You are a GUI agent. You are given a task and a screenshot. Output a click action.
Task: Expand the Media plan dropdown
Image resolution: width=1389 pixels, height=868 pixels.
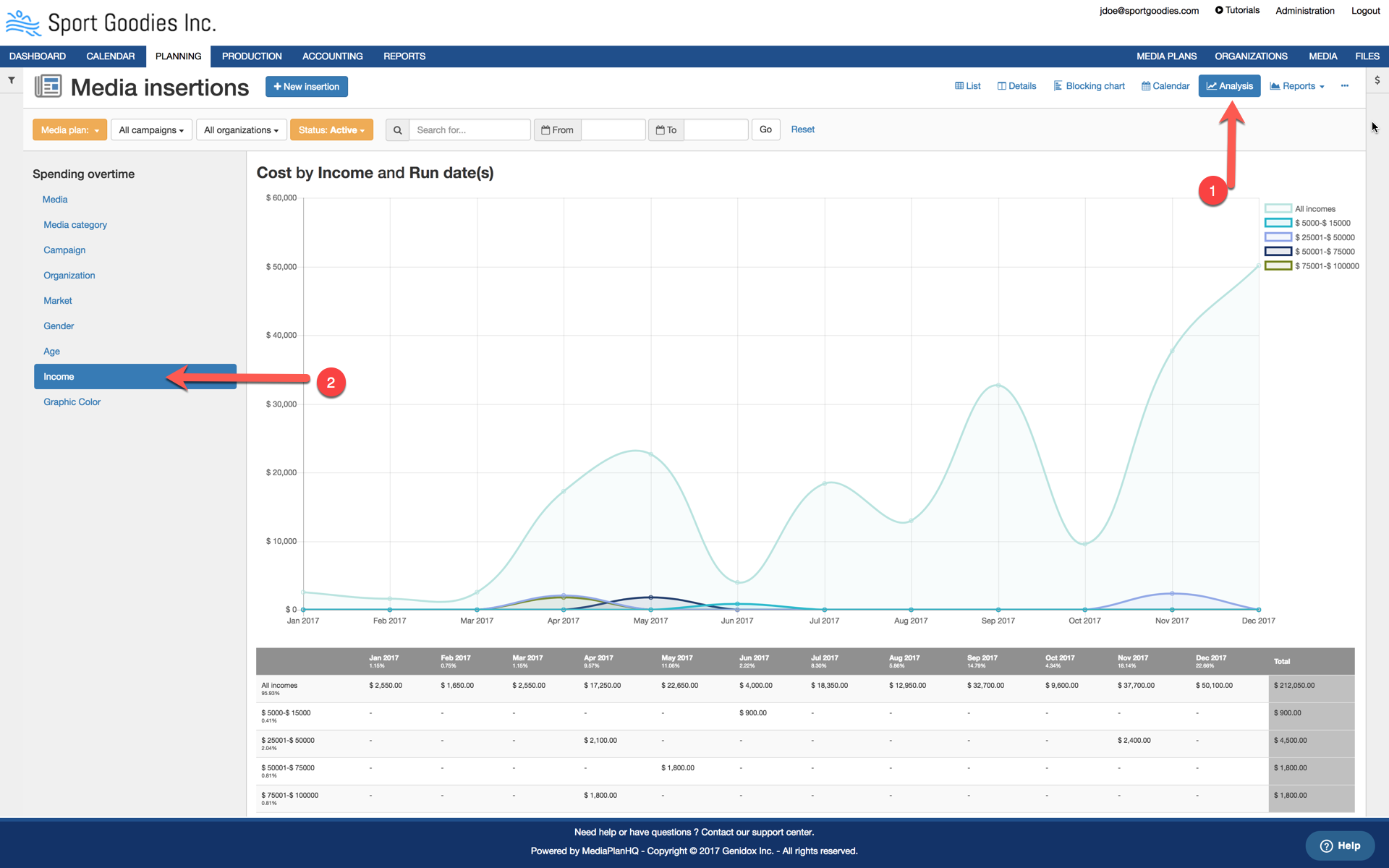pyautogui.click(x=69, y=130)
